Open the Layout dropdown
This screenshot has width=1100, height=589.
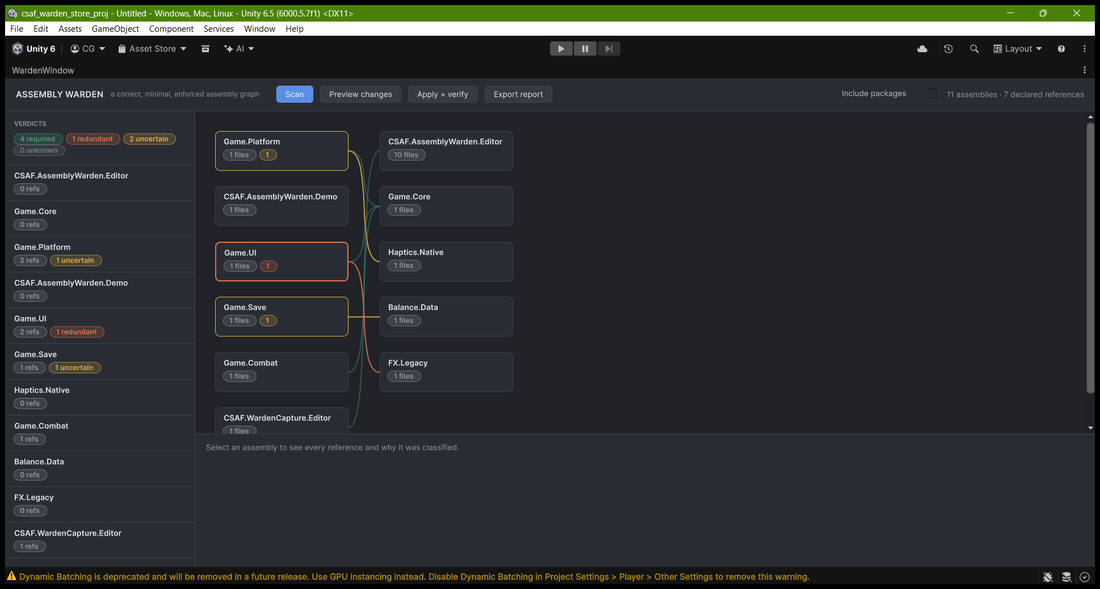(x=1017, y=48)
